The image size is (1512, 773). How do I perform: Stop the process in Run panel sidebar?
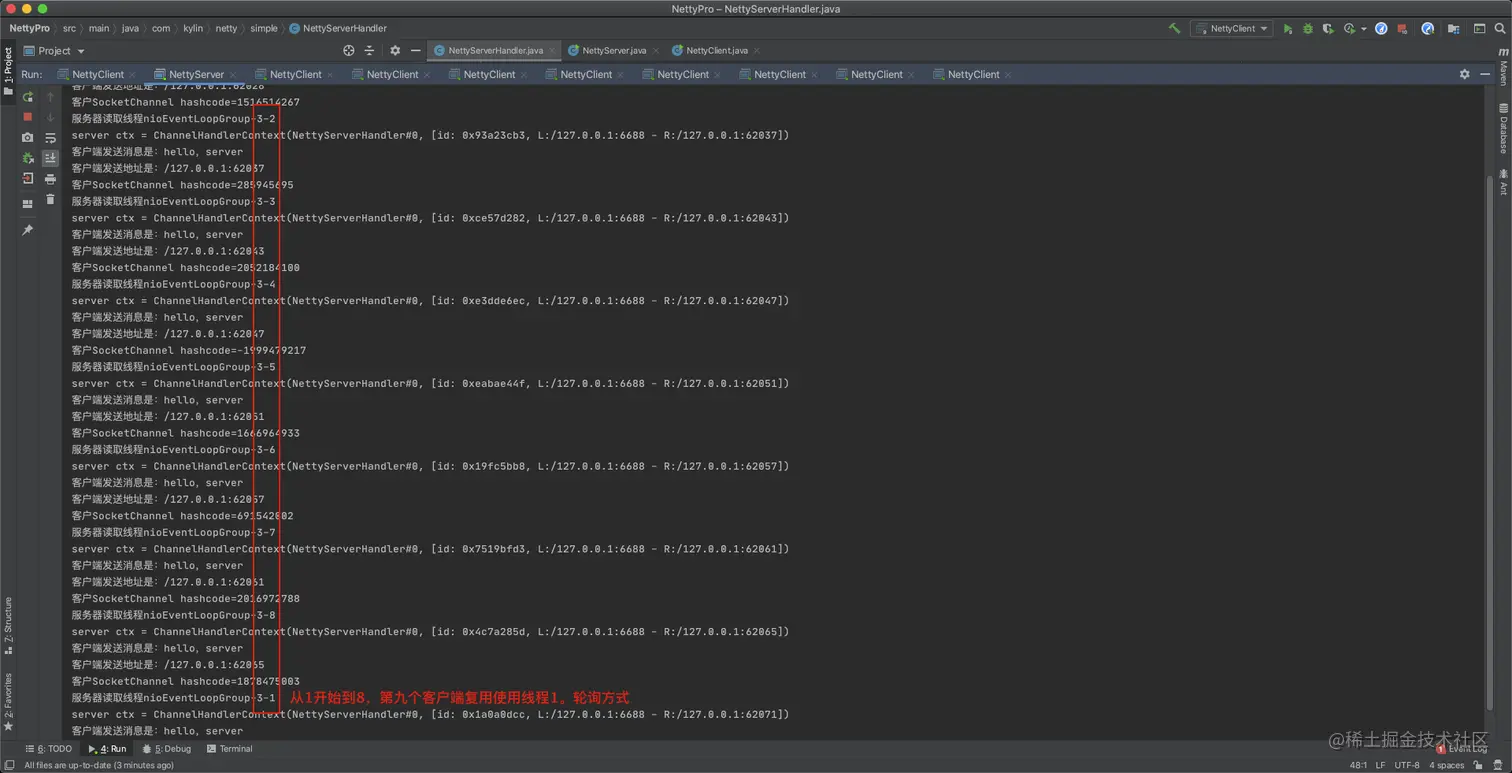pos(28,117)
